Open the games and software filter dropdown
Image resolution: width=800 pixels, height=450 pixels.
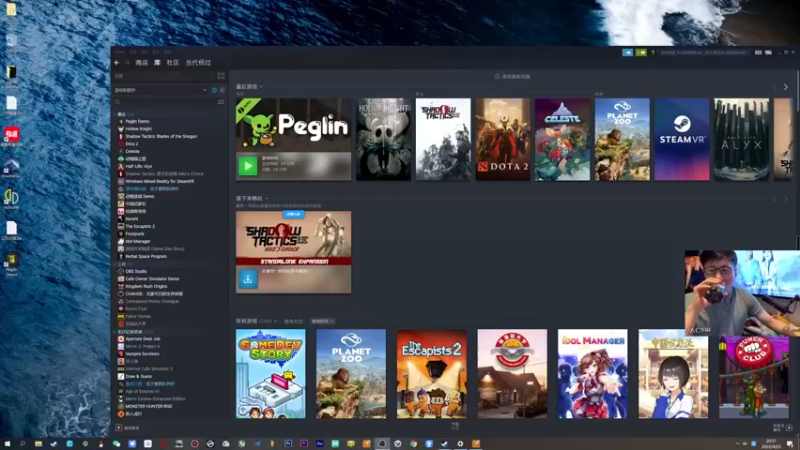[x=161, y=90]
